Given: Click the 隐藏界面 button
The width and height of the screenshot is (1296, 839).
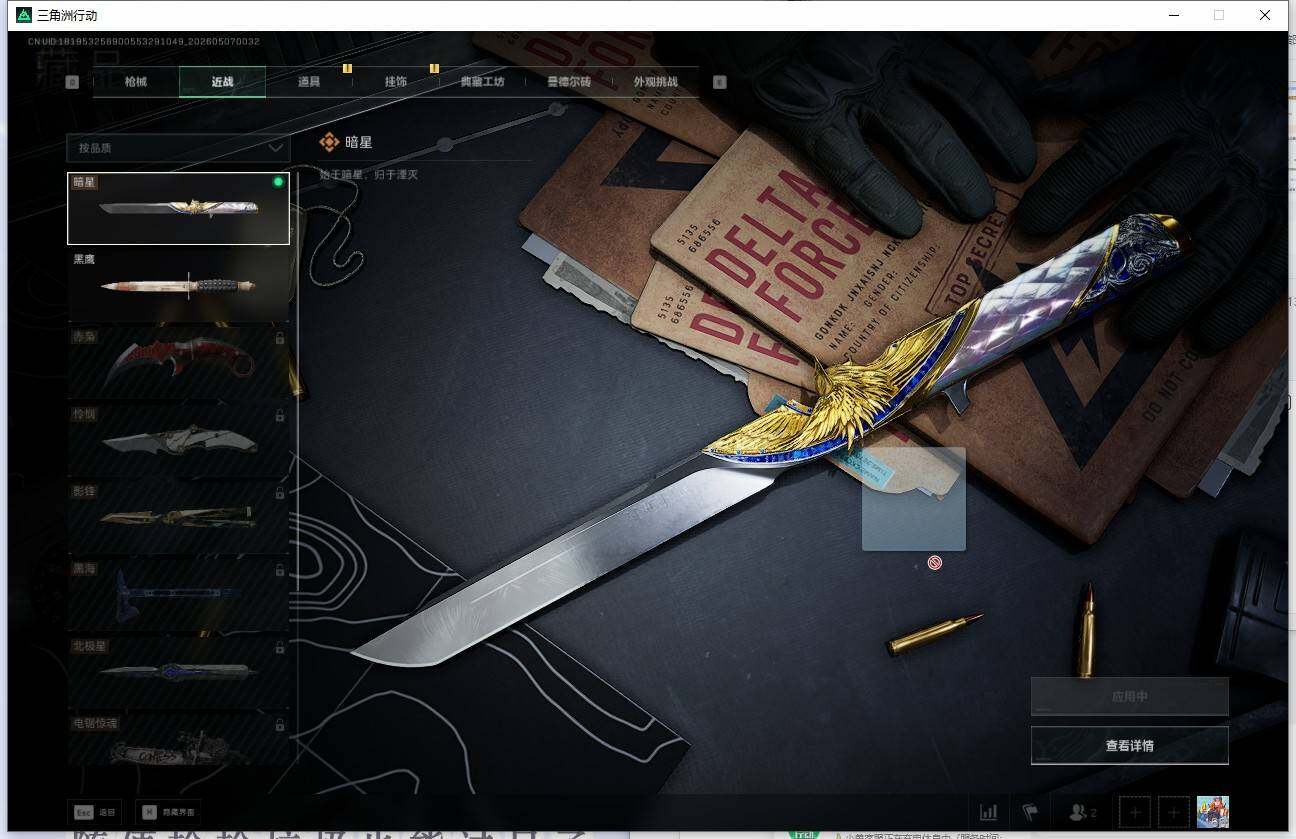Looking at the screenshot, I should click(x=169, y=812).
